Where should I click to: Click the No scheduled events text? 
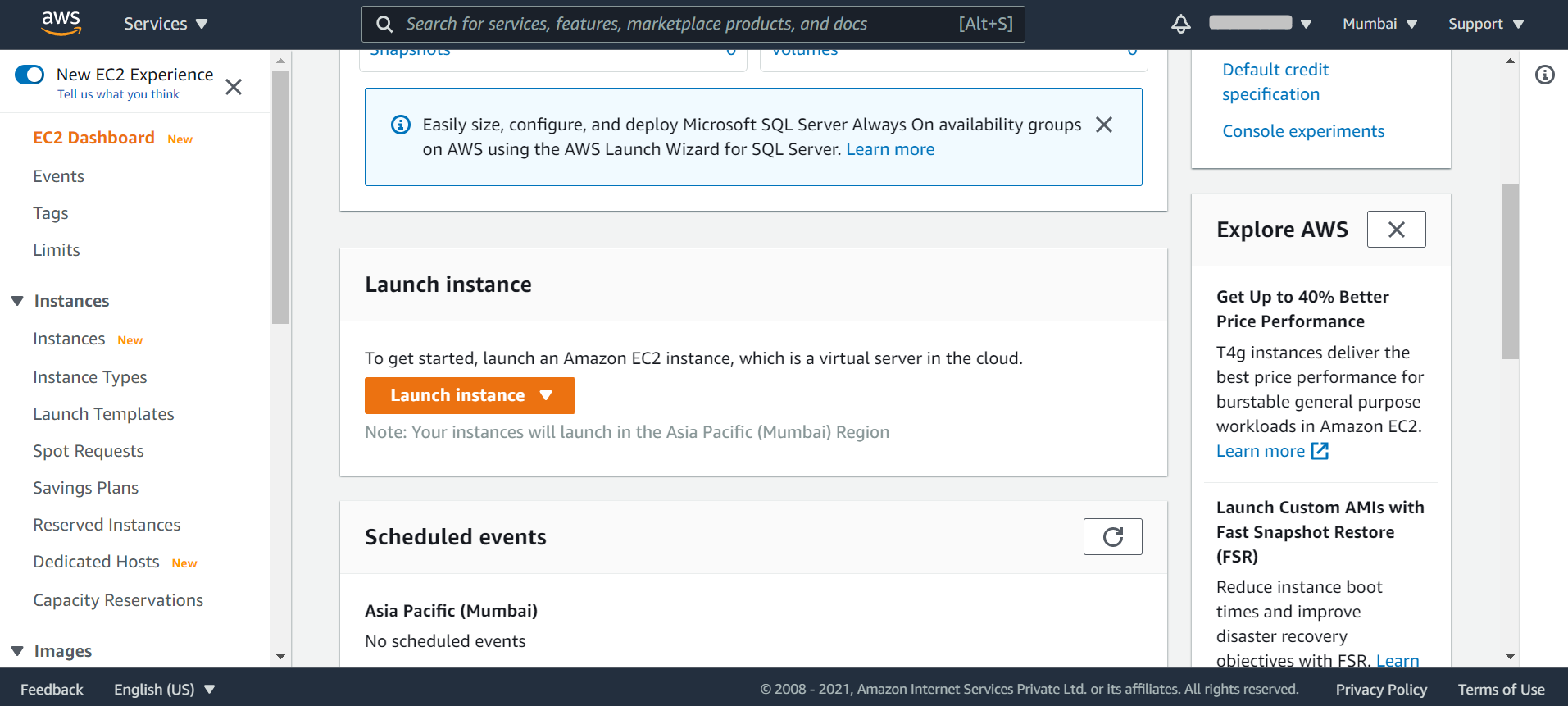pos(445,641)
